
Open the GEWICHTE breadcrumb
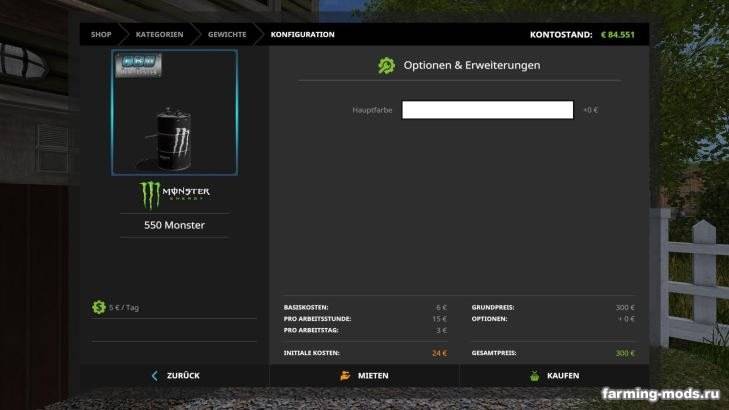(x=227, y=34)
